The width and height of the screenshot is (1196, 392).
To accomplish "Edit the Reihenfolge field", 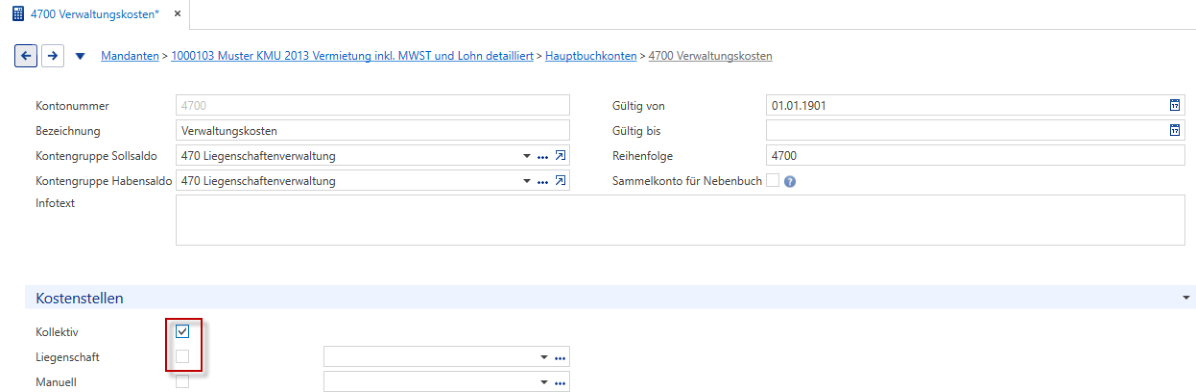I will pyautogui.click(x=976, y=156).
